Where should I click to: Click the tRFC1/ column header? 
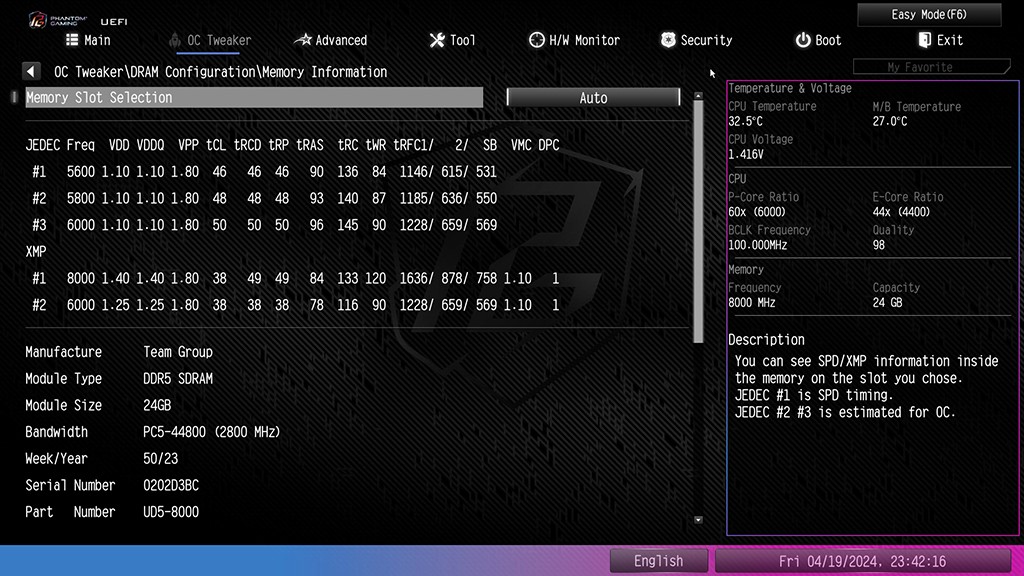pos(413,145)
